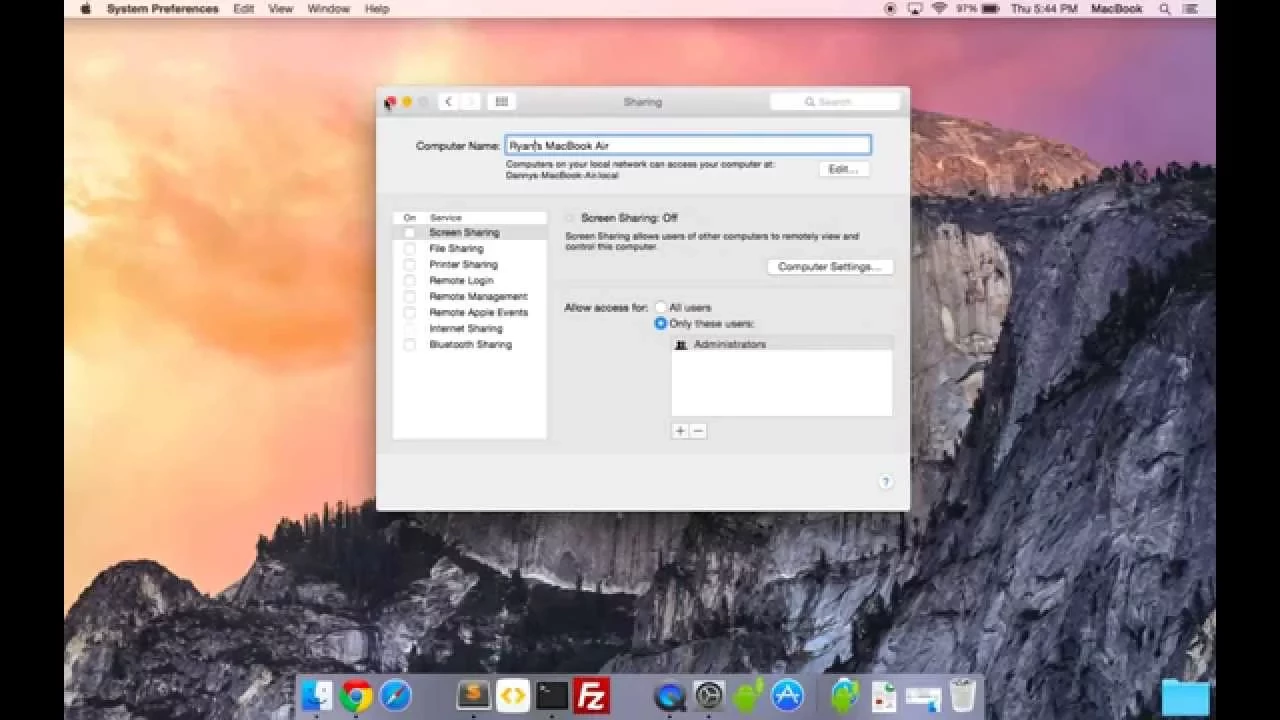Add a user with the plus button

[x=680, y=431]
